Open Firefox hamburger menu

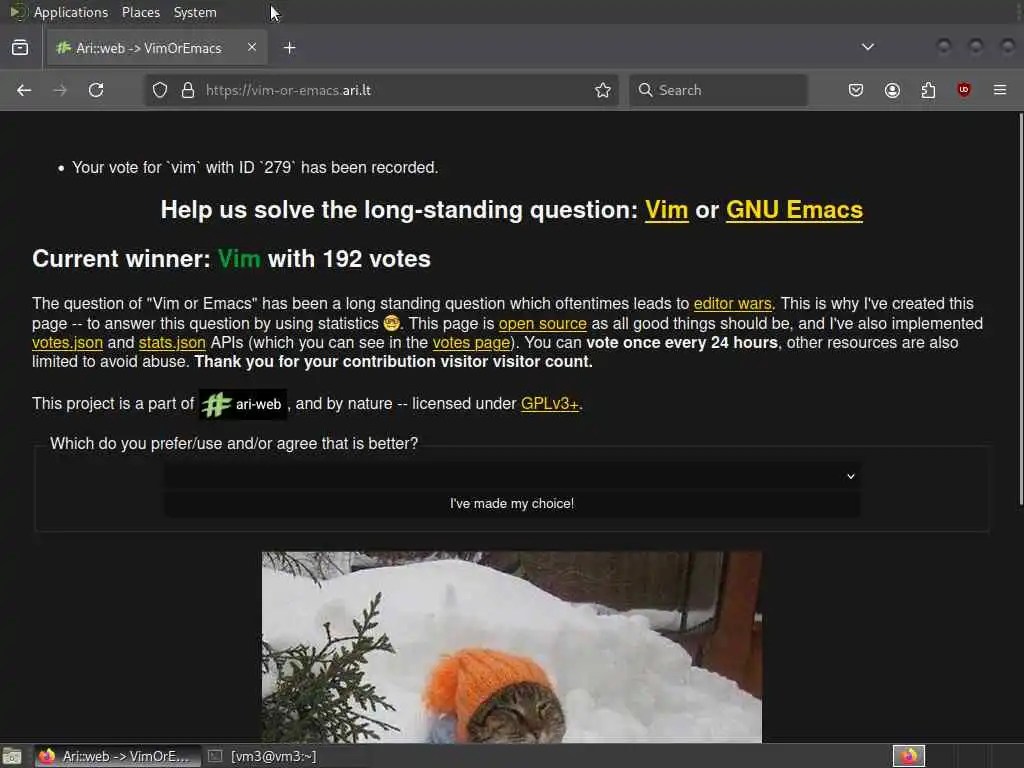tap(1000, 90)
